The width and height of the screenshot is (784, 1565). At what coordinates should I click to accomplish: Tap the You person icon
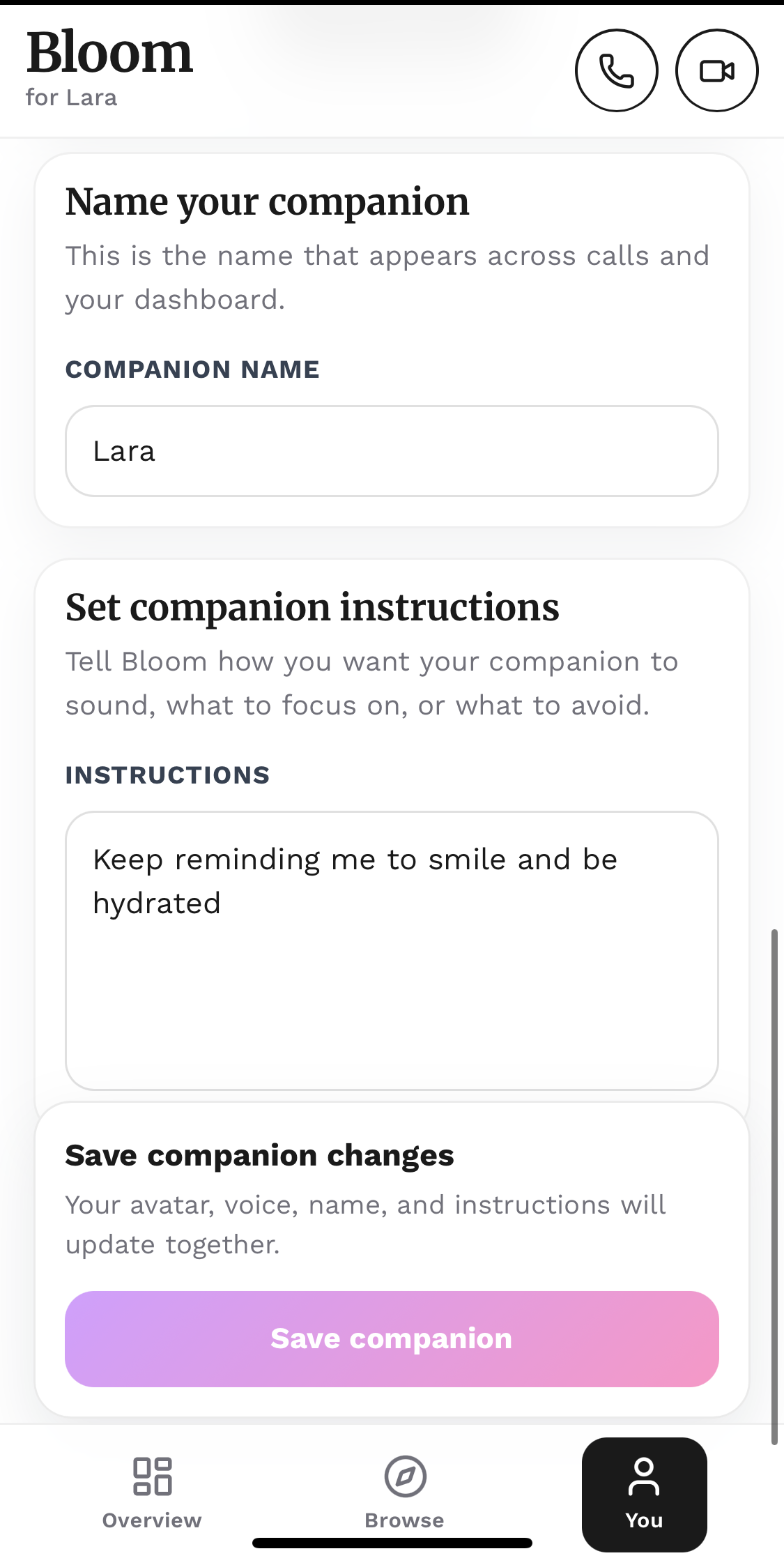point(644,1477)
